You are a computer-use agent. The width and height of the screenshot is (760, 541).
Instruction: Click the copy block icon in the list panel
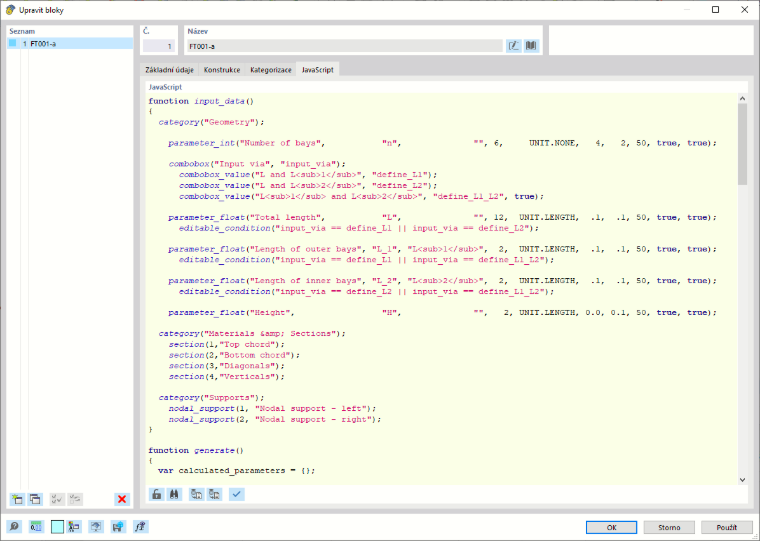click(x=35, y=499)
